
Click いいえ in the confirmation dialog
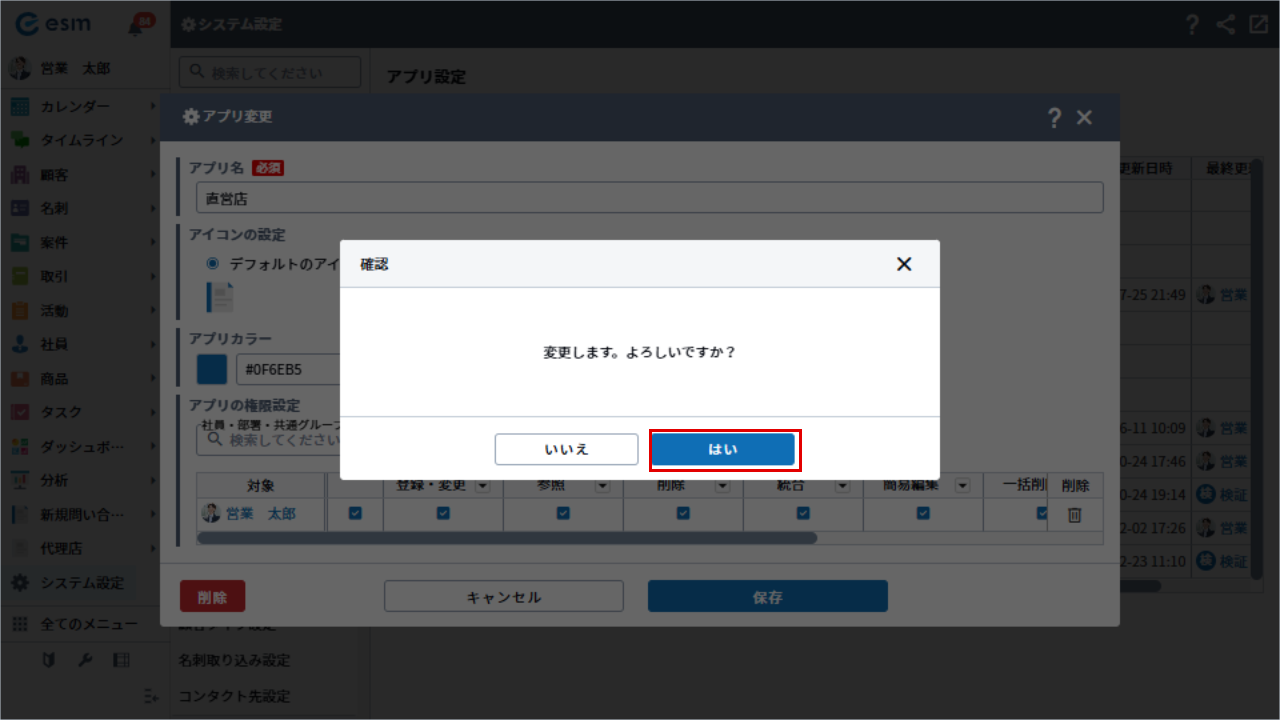pyautogui.click(x=566, y=450)
